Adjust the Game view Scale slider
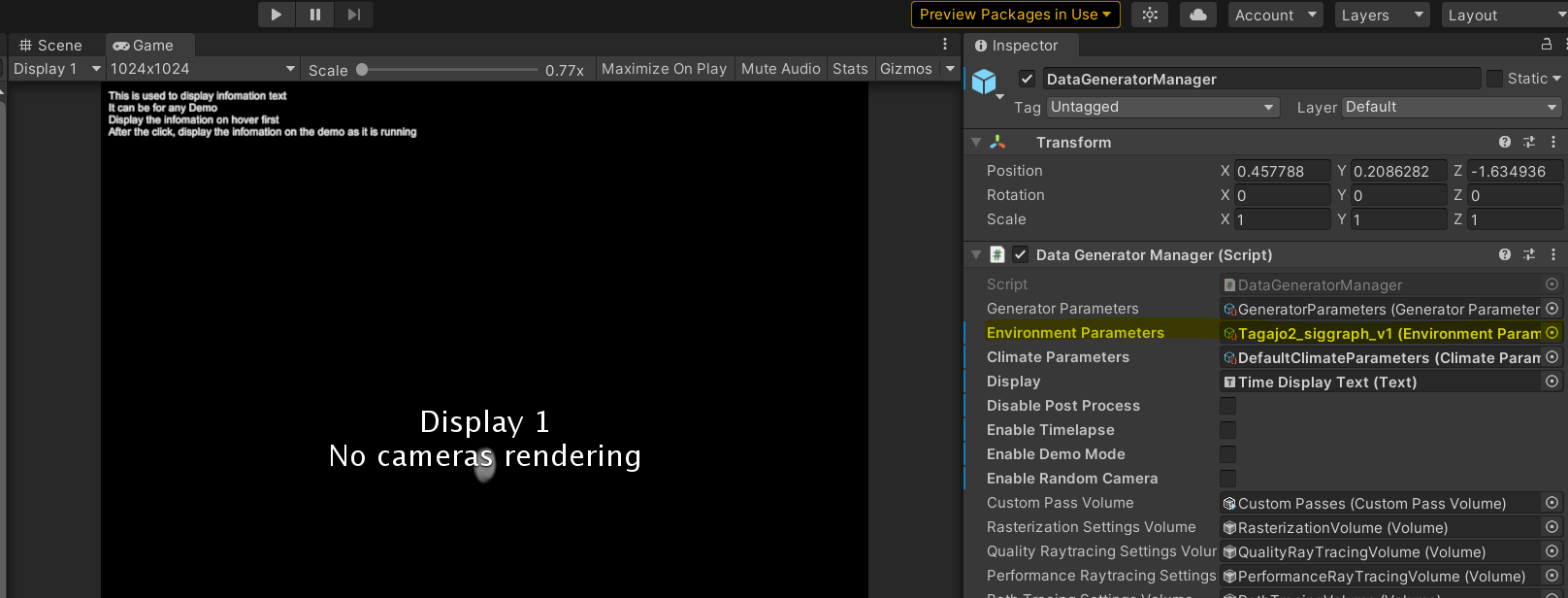Image resolution: width=1568 pixels, height=598 pixels. (x=447, y=70)
